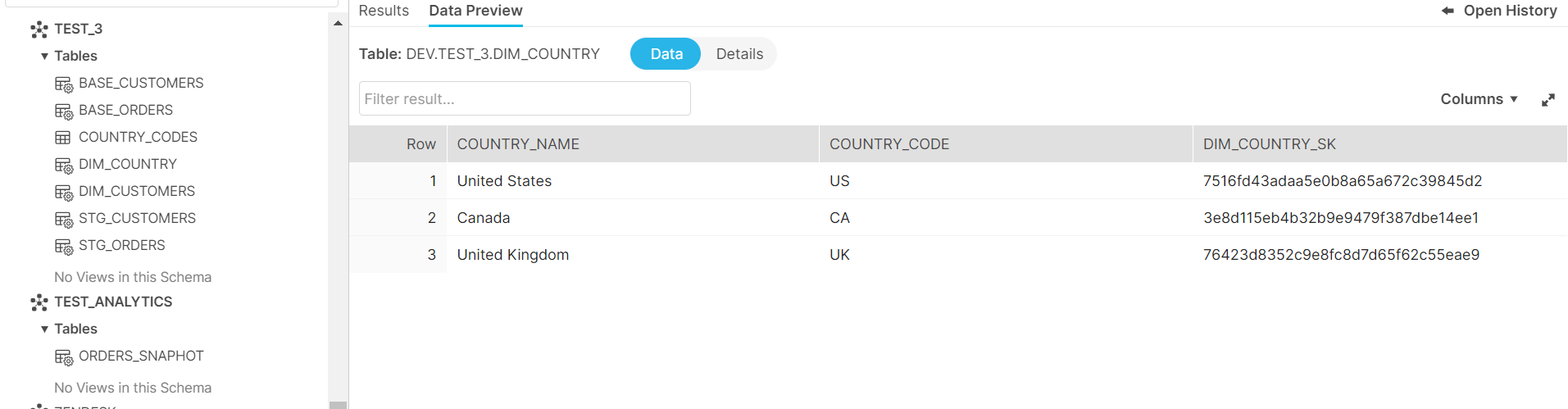Collapse the Tables node under TEST_3
1568x409 pixels.
point(44,57)
